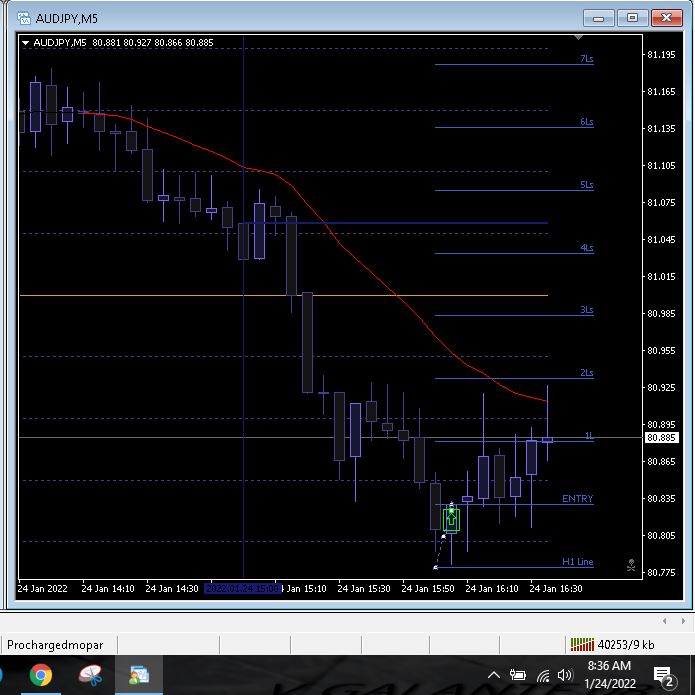Select the 7Ls level label

pyautogui.click(x=586, y=59)
